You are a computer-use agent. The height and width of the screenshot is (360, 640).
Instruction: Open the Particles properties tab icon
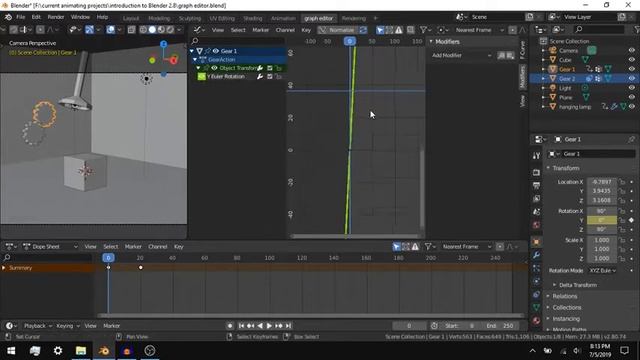(x=536, y=268)
